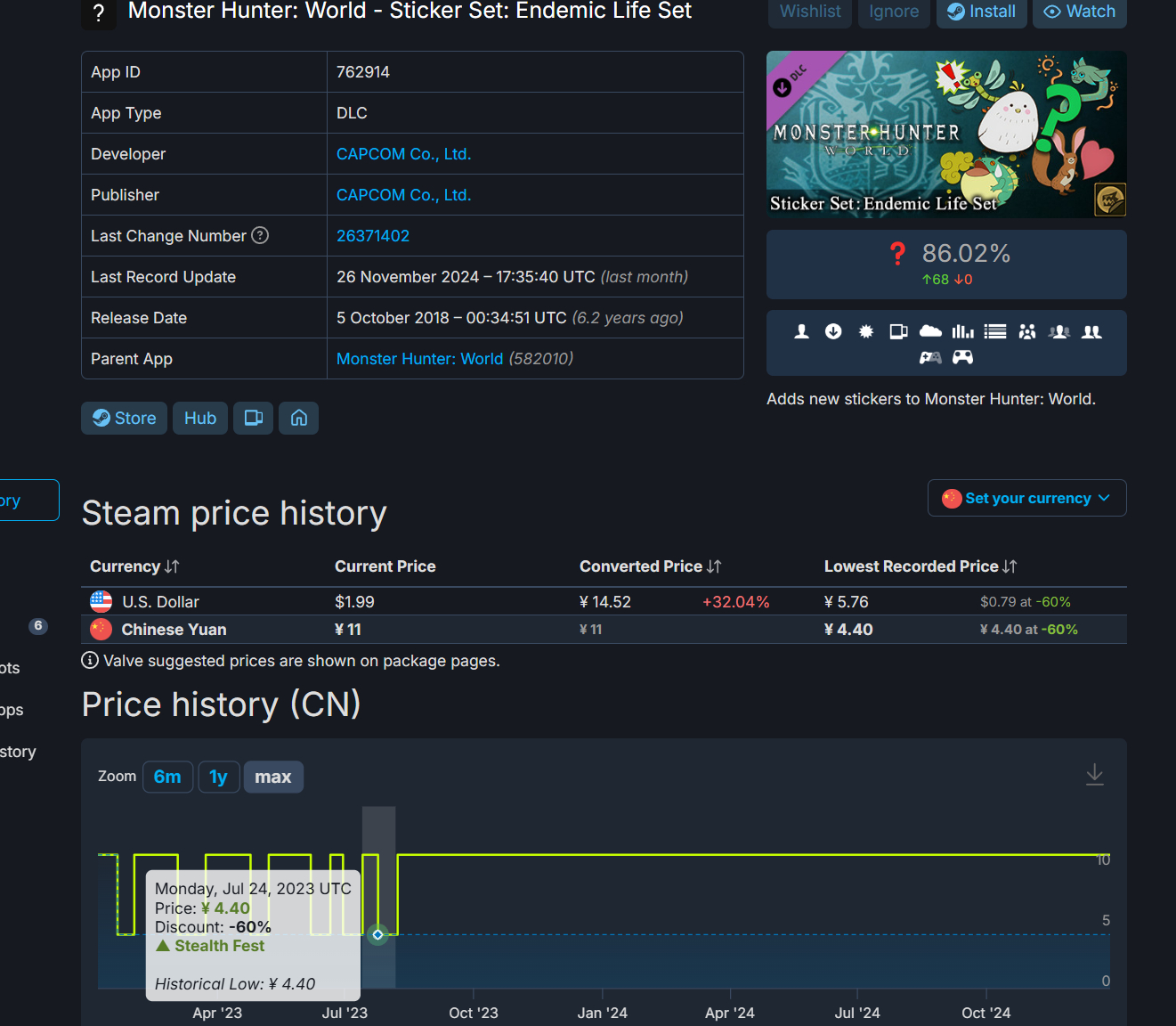This screenshot has height=1026, width=1176.
Task: Open the Monster Hunter sticker set capsule image
Action: point(946,134)
